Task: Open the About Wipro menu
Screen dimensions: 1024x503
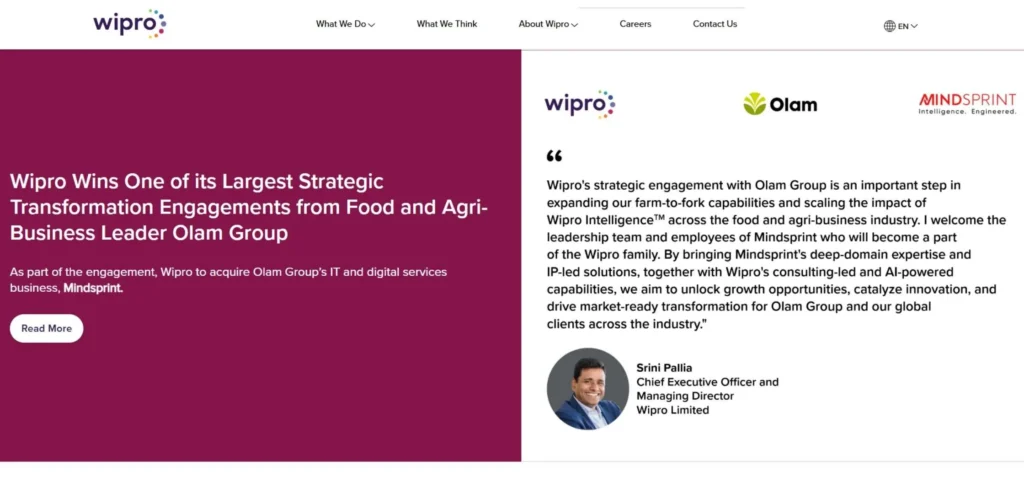Action: (543, 24)
